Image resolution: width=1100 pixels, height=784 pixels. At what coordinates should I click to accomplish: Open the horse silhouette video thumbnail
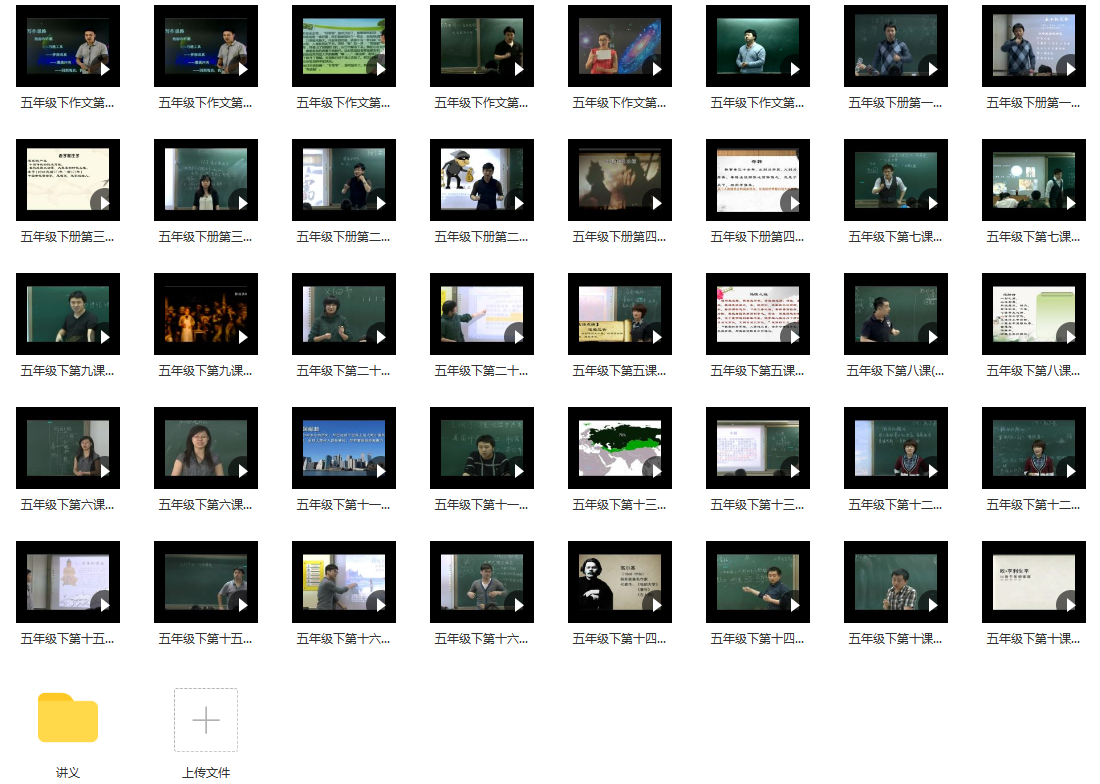tap(619, 180)
